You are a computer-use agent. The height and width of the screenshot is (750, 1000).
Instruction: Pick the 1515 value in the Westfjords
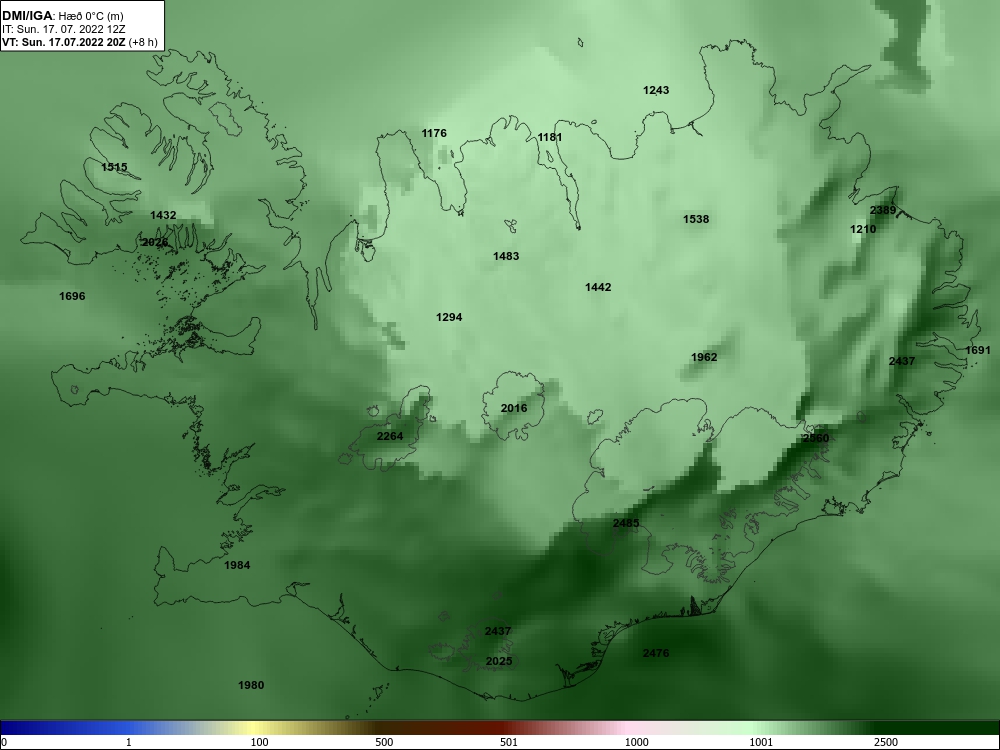point(114,167)
